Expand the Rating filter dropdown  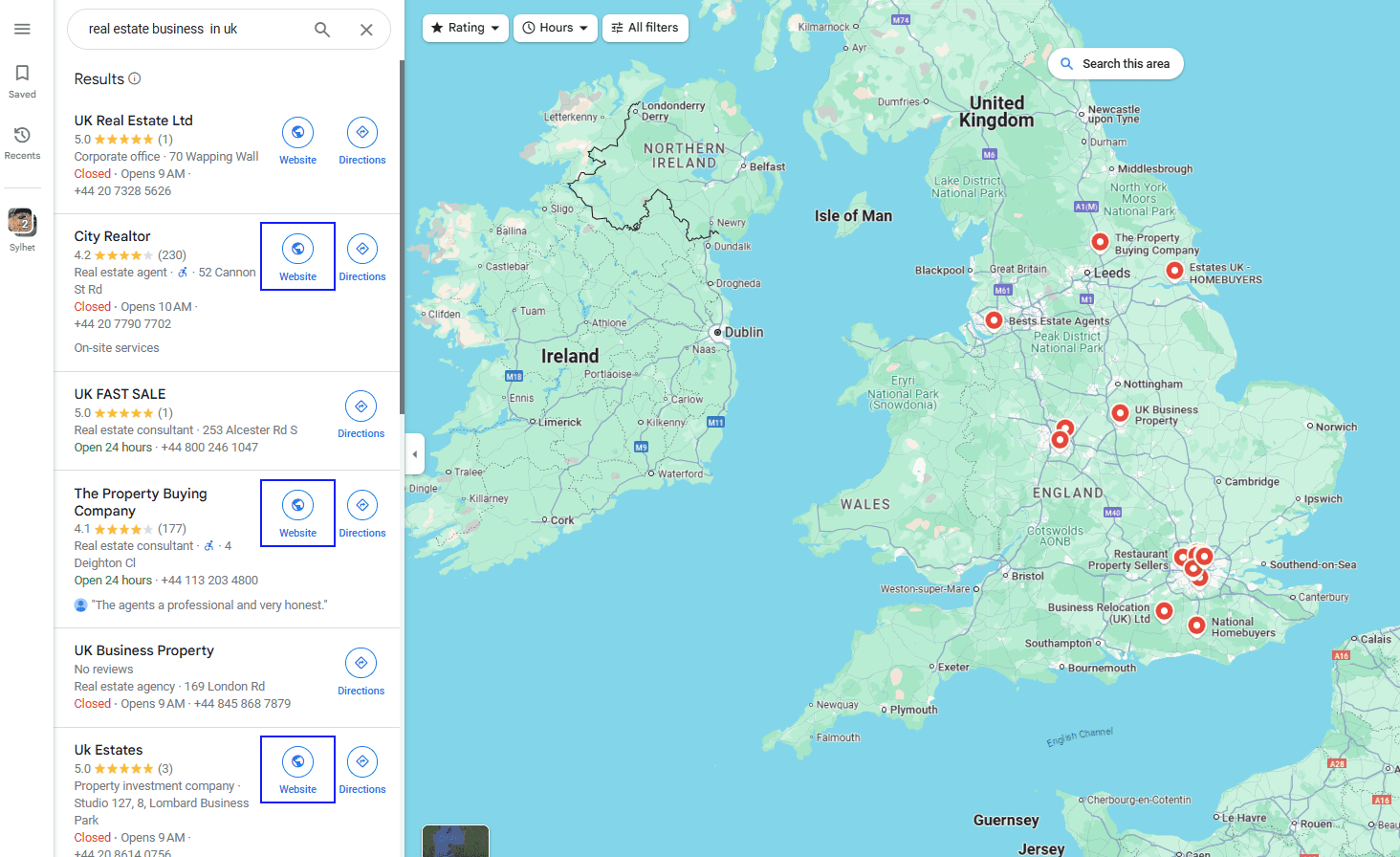coord(465,28)
